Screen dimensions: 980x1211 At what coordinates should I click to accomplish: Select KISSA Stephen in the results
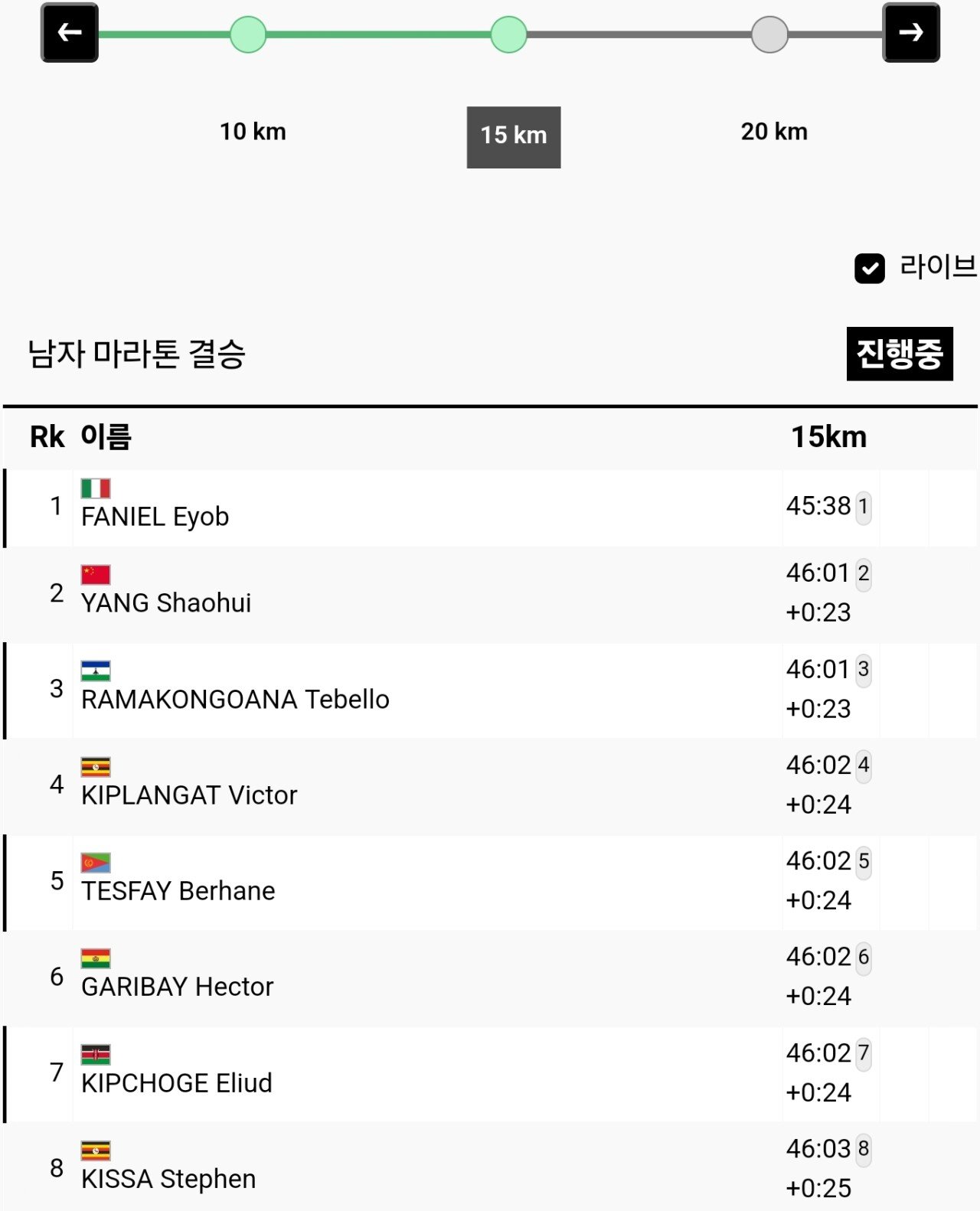168,1179
